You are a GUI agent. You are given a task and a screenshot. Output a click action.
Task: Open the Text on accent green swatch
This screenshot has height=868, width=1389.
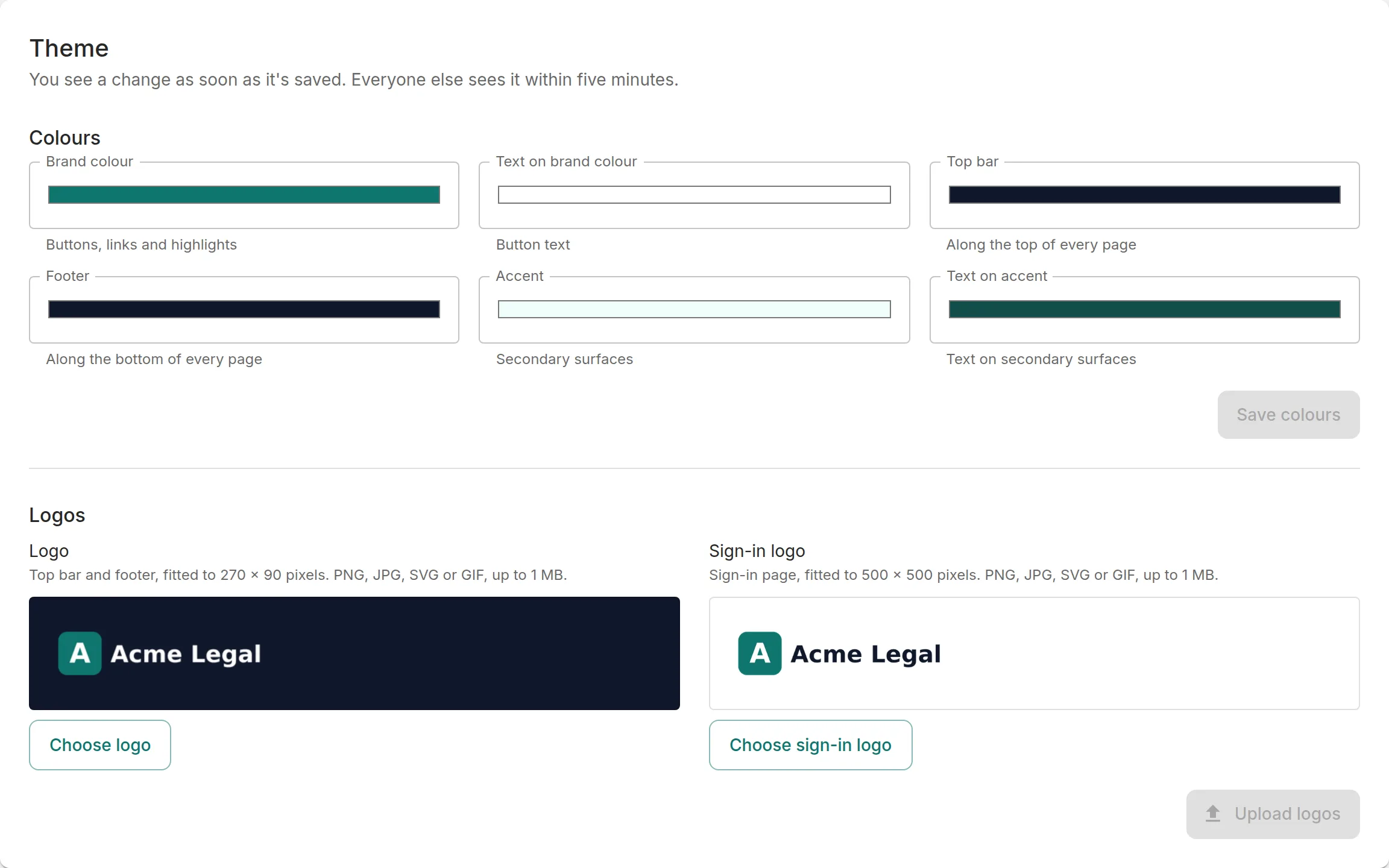pos(1144,309)
